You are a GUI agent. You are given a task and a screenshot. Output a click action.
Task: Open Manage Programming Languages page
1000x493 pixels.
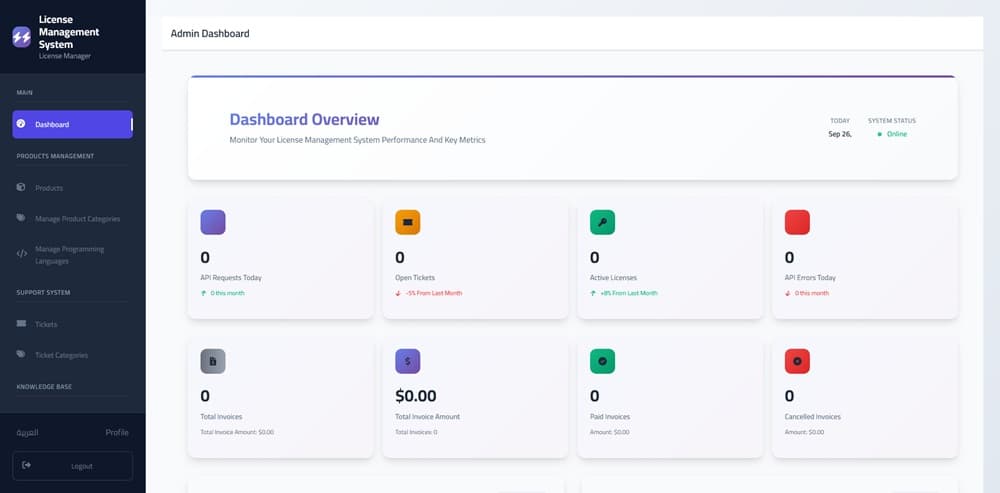[x=69, y=255]
